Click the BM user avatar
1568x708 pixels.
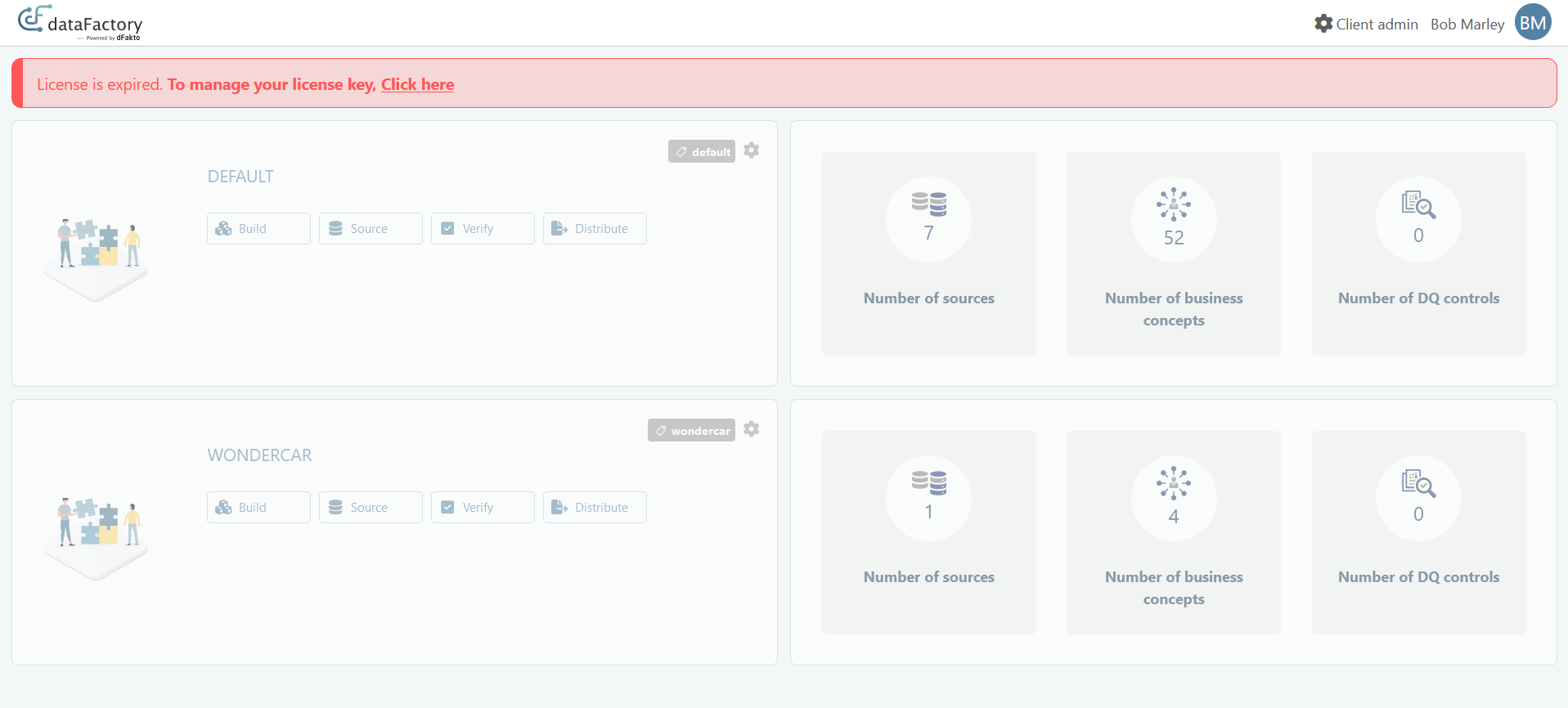click(x=1532, y=23)
